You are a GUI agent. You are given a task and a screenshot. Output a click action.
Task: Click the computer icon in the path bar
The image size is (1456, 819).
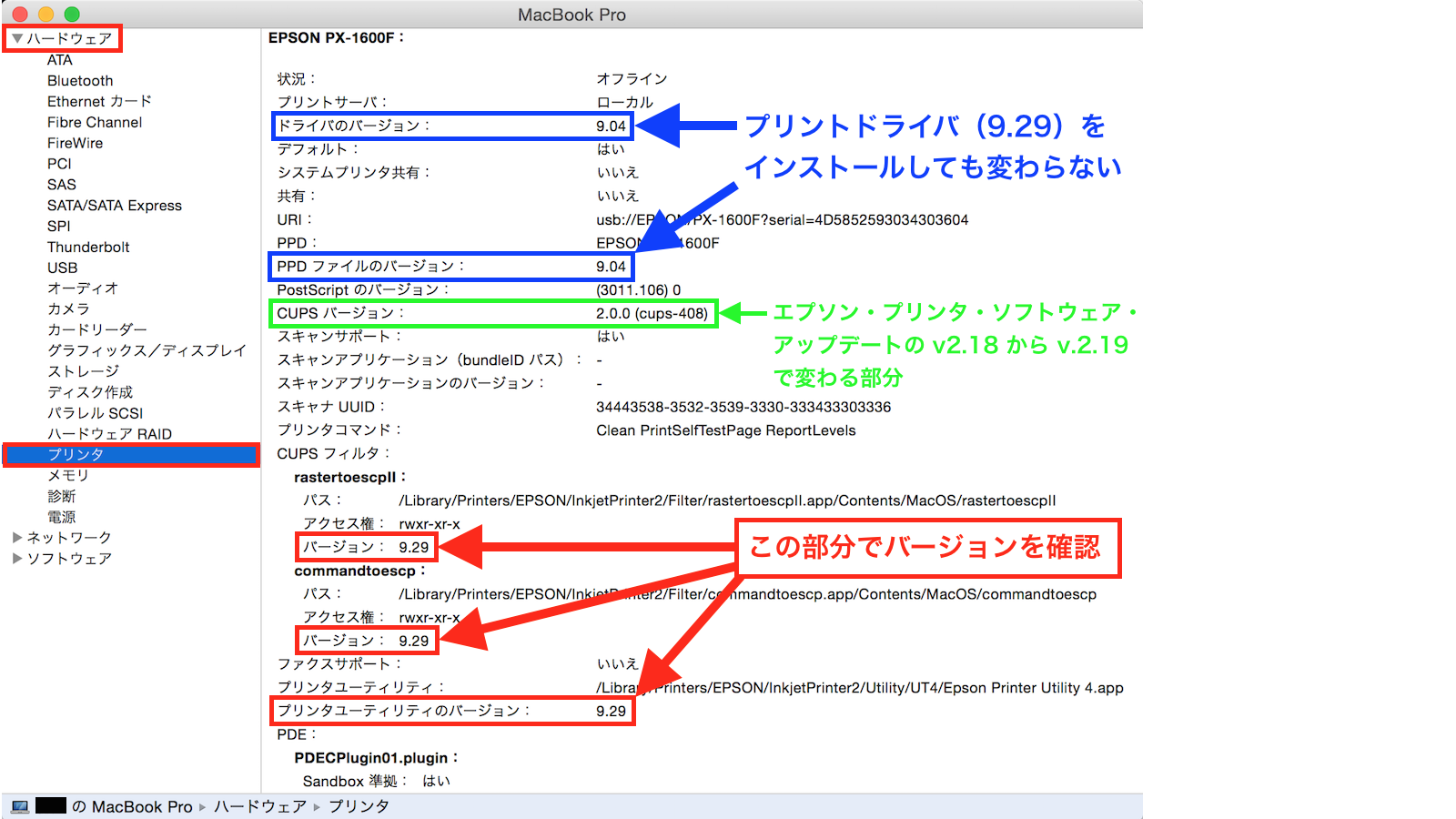click(x=20, y=807)
